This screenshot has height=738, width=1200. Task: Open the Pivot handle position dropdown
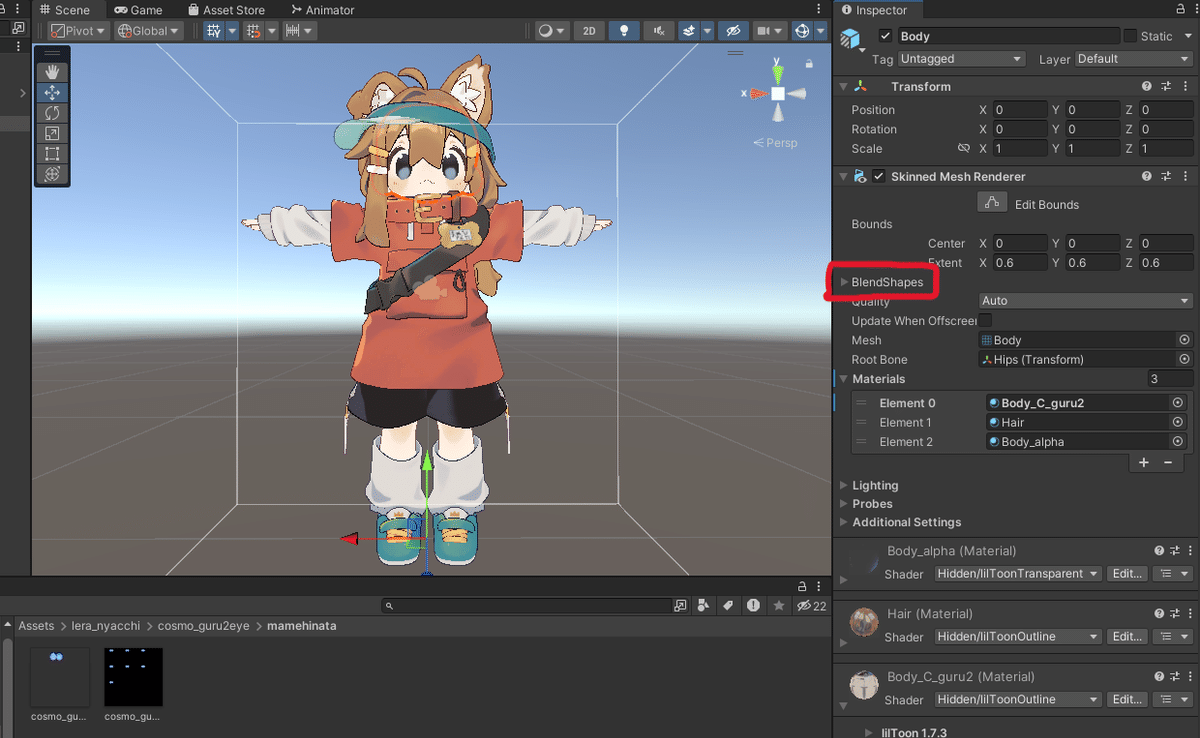(x=78, y=31)
